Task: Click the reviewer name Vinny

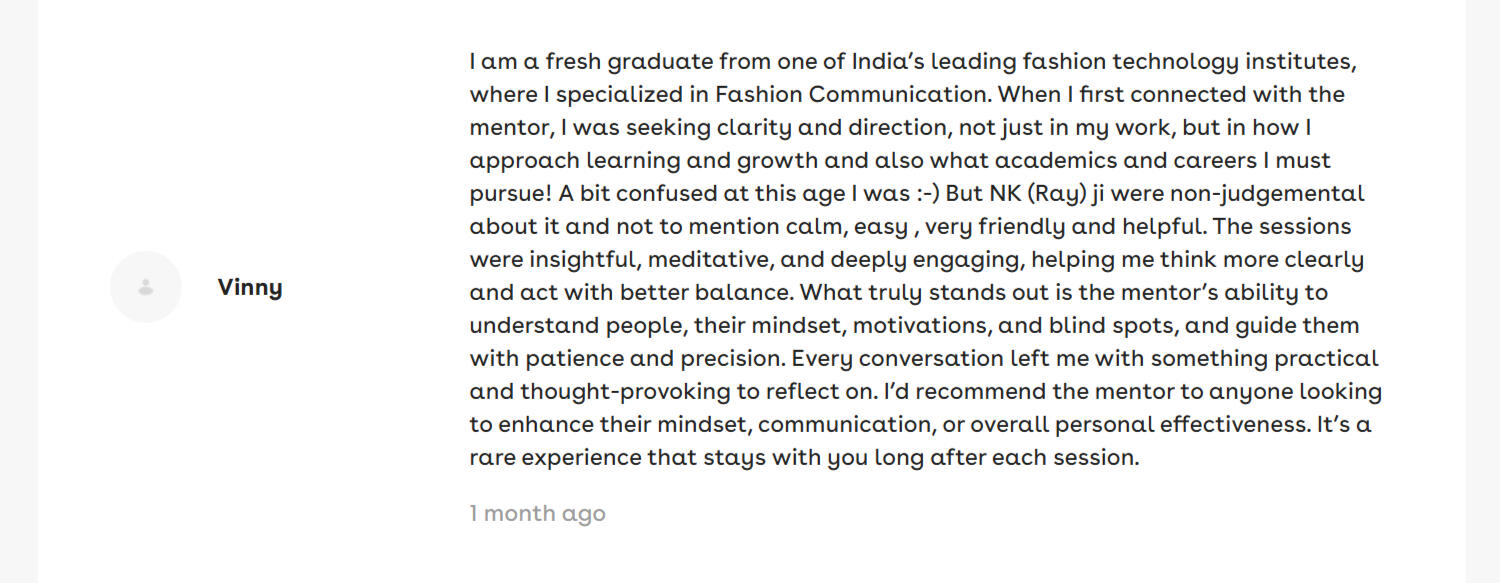Action: [250, 288]
